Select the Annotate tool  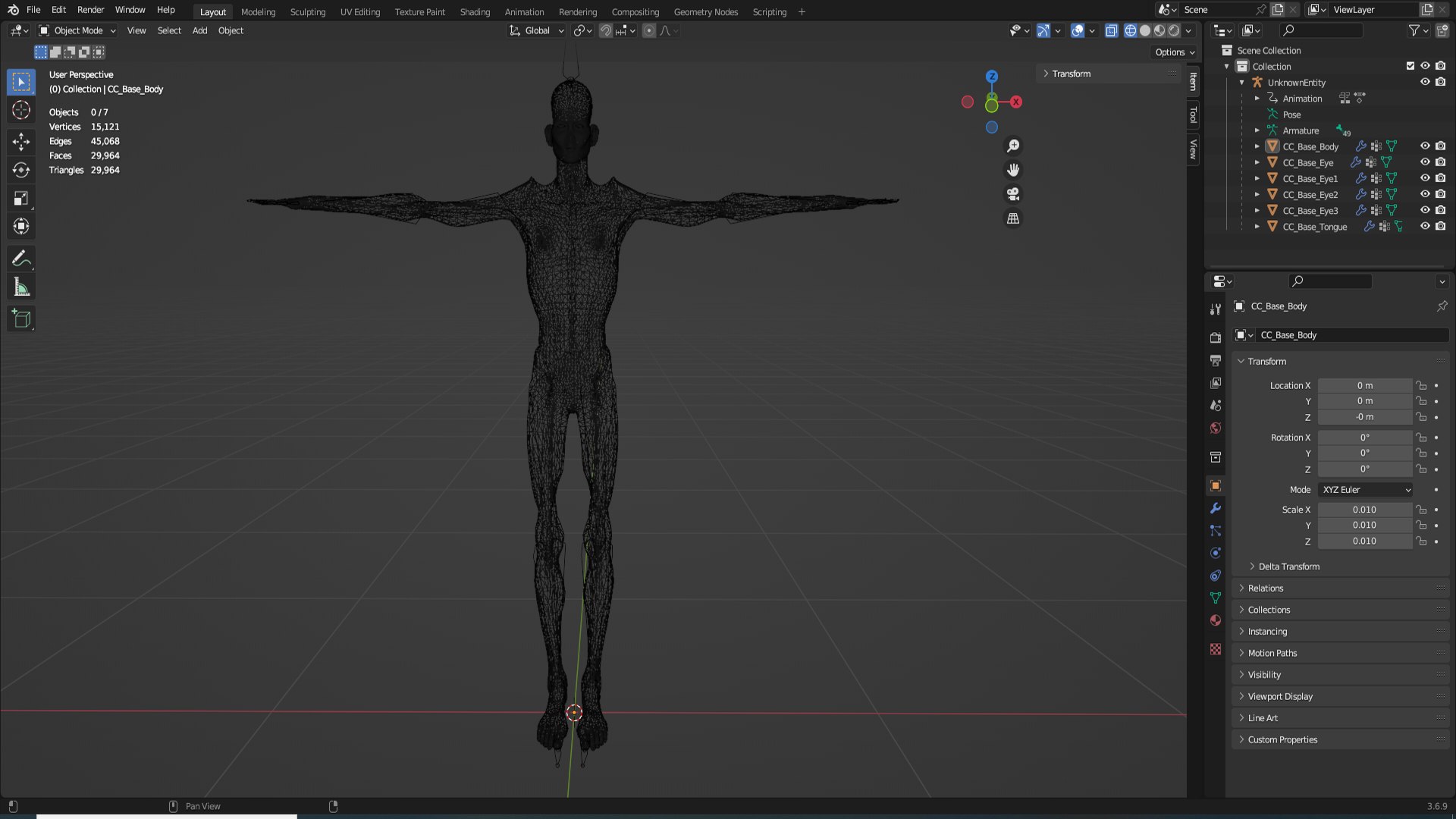tap(21, 259)
